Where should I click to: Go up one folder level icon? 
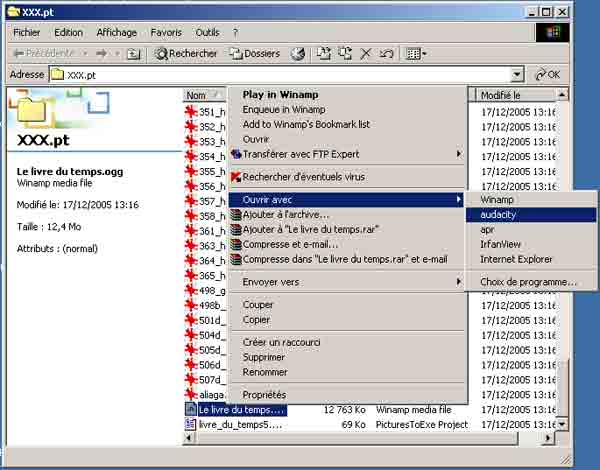133,54
